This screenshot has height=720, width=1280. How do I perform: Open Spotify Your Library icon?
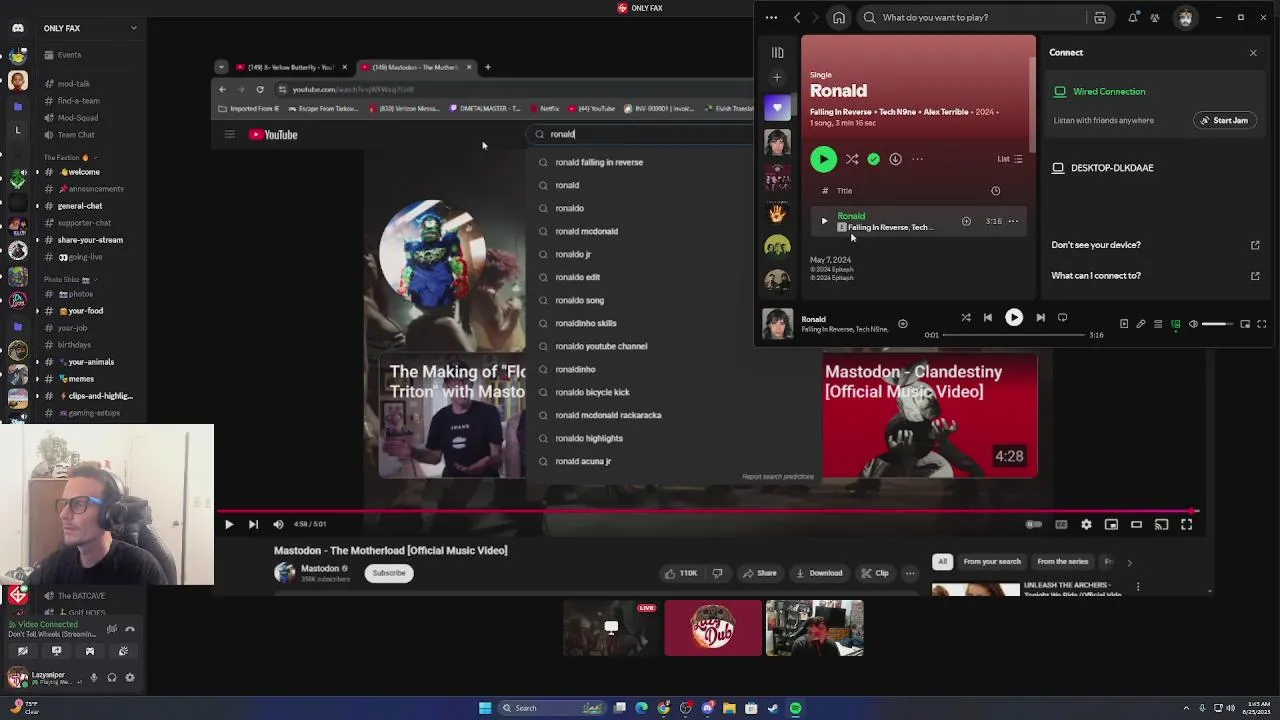tap(777, 52)
